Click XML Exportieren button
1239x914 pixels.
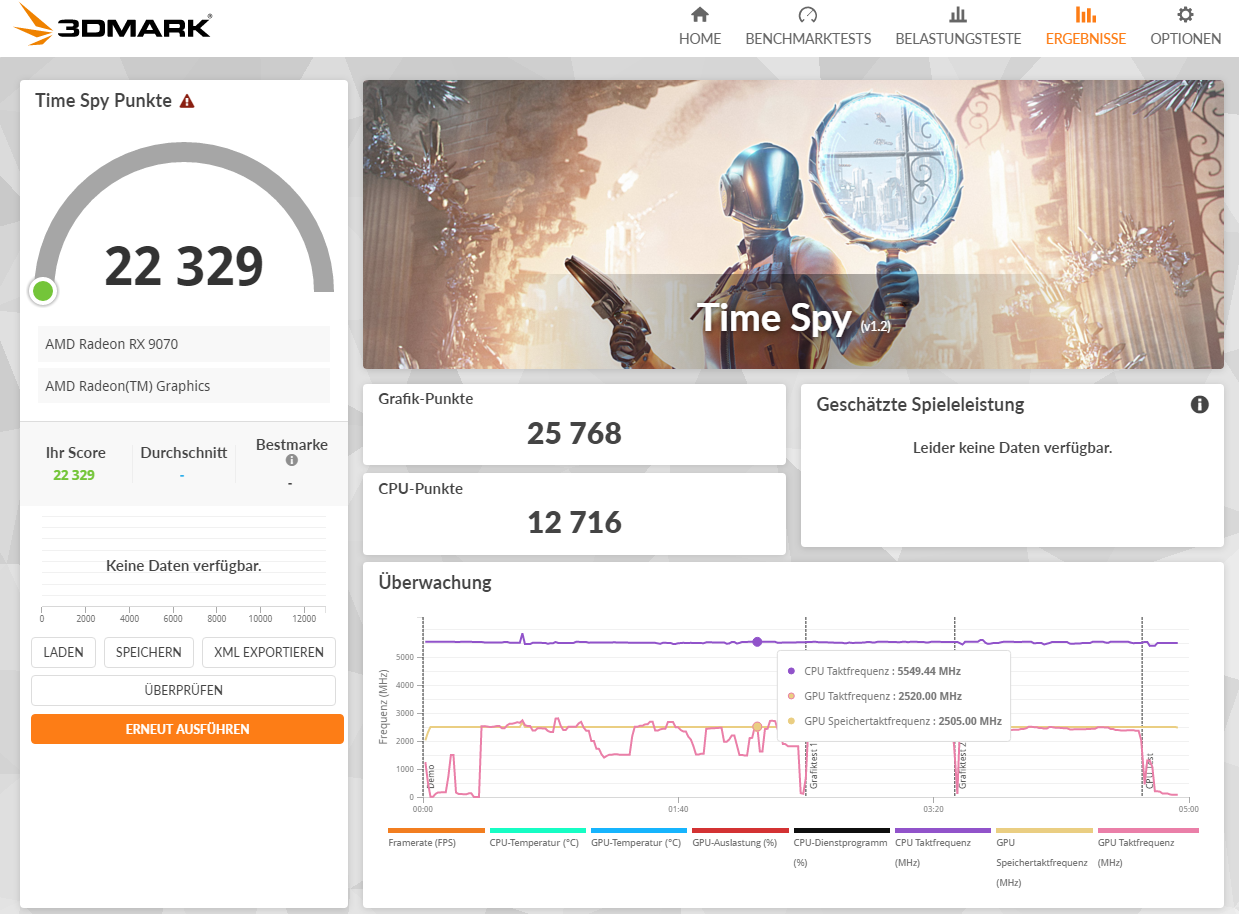click(269, 652)
